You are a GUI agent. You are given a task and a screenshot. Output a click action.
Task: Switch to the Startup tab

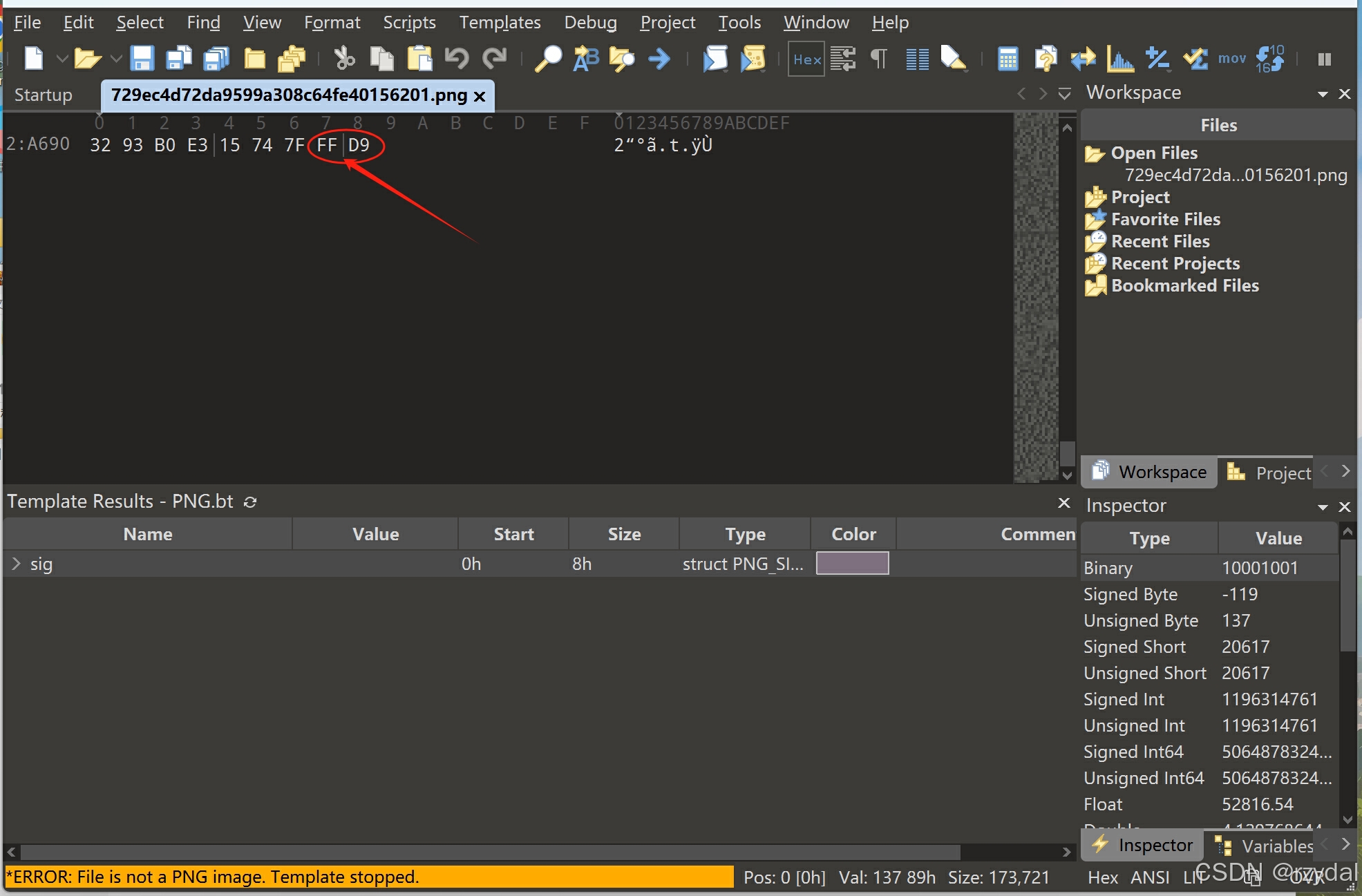point(43,95)
